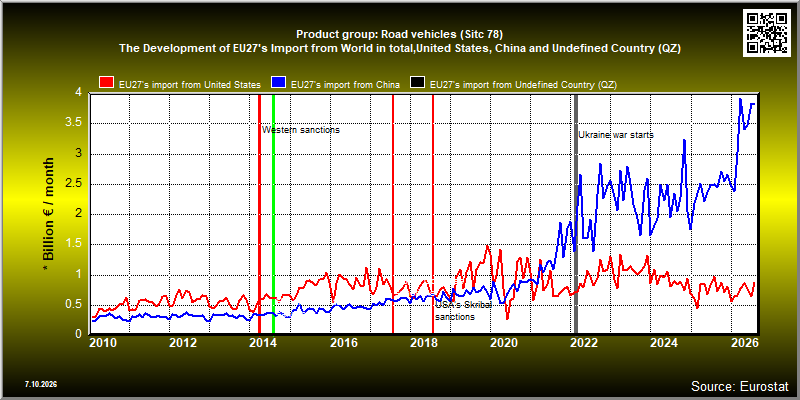Click the blue China line's highest peak near 2026
Viewport: 800px width, 400px height.
point(740,99)
